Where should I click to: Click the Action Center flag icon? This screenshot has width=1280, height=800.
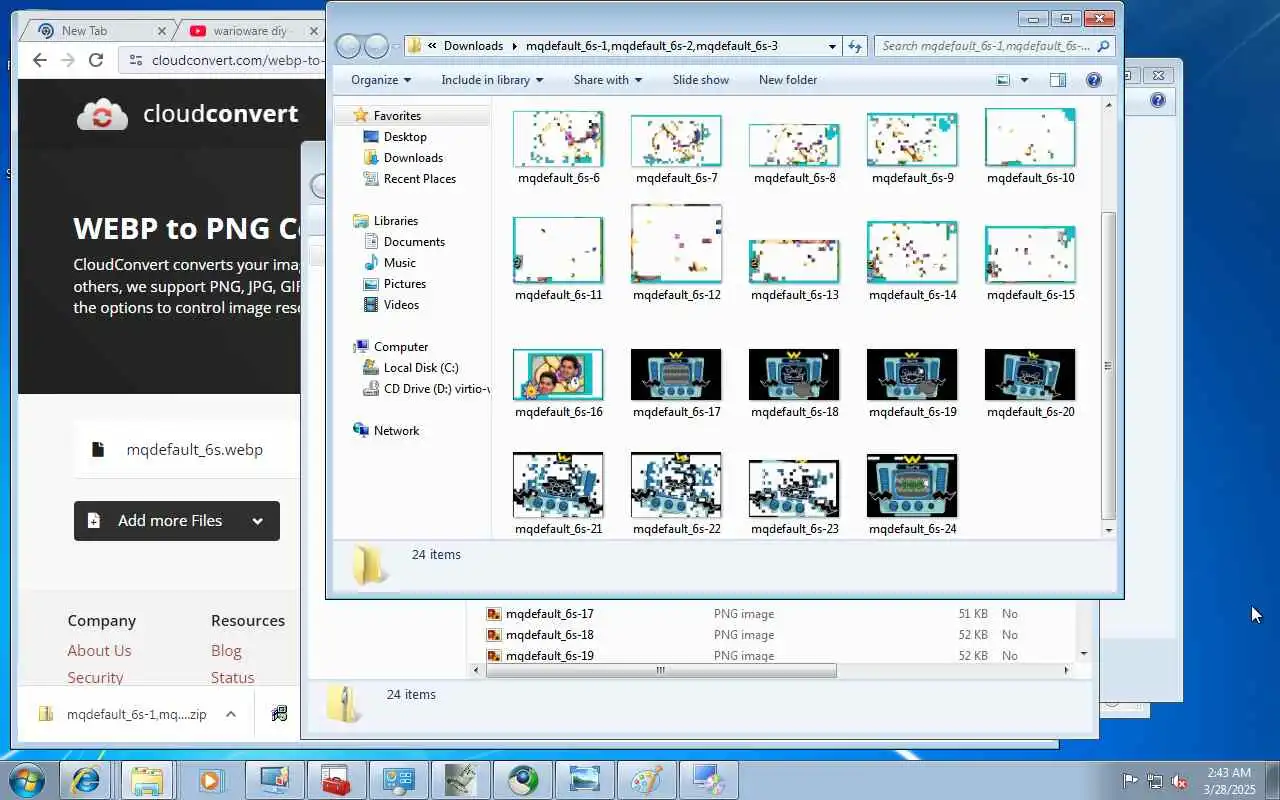[x=1130, y=781]
